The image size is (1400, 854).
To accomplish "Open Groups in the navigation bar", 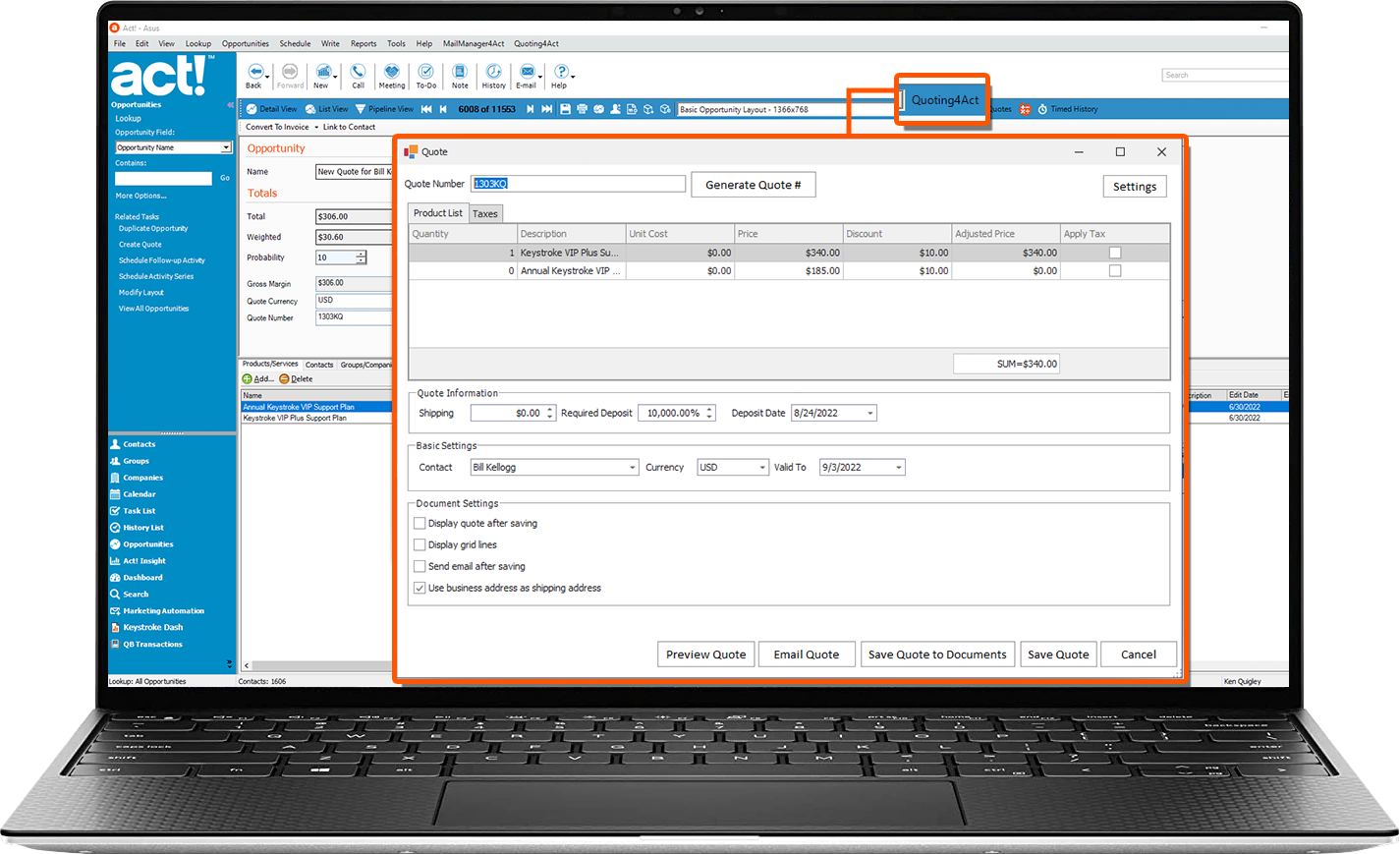I will tap(130, 461).
